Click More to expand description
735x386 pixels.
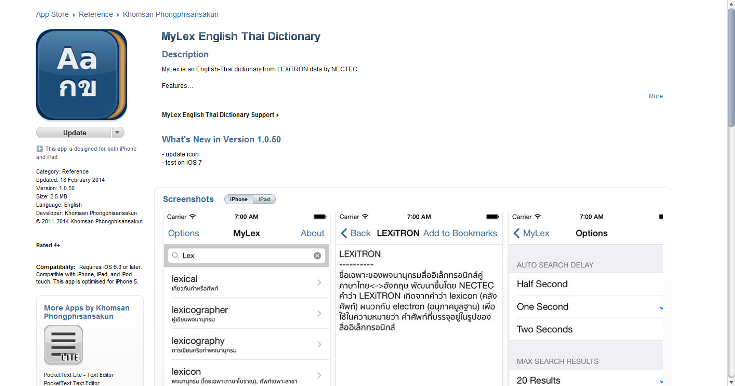pos(656,96)
